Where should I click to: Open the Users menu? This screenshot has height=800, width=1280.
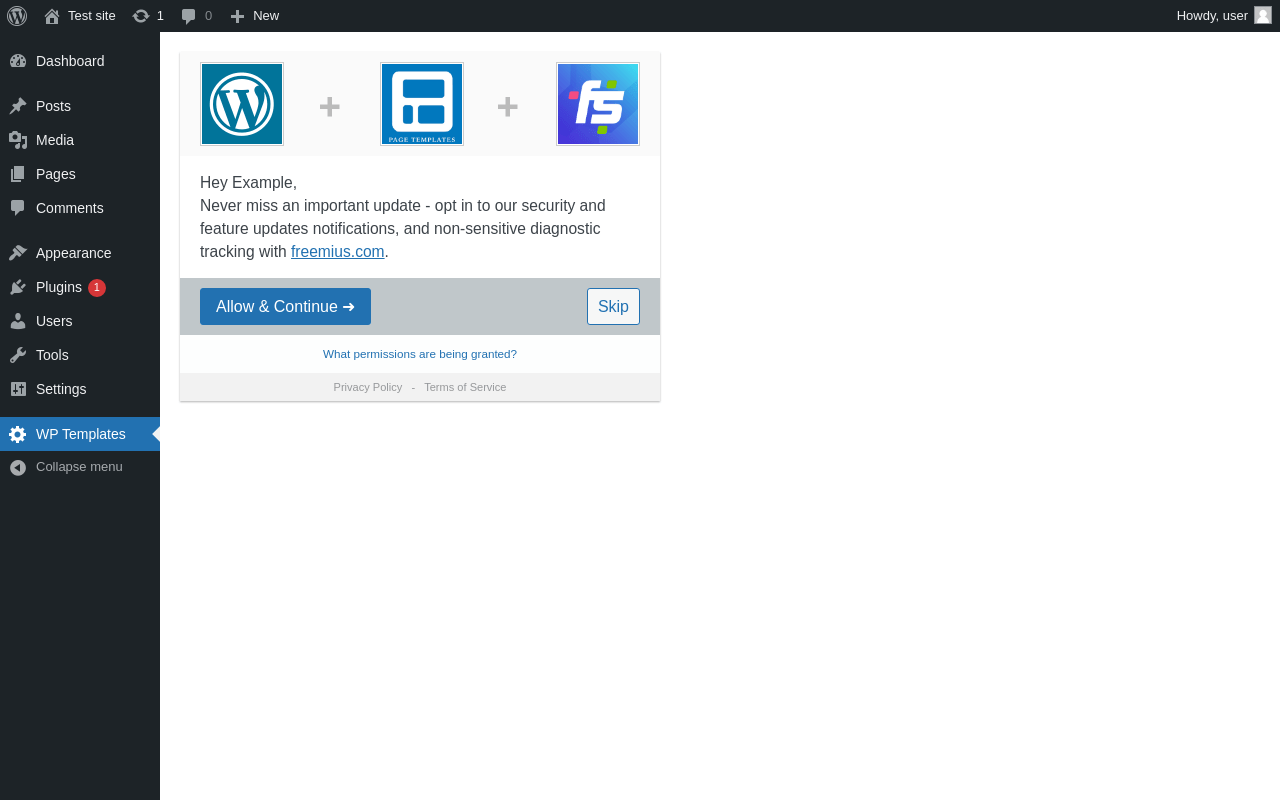click(x=80, y=321)
